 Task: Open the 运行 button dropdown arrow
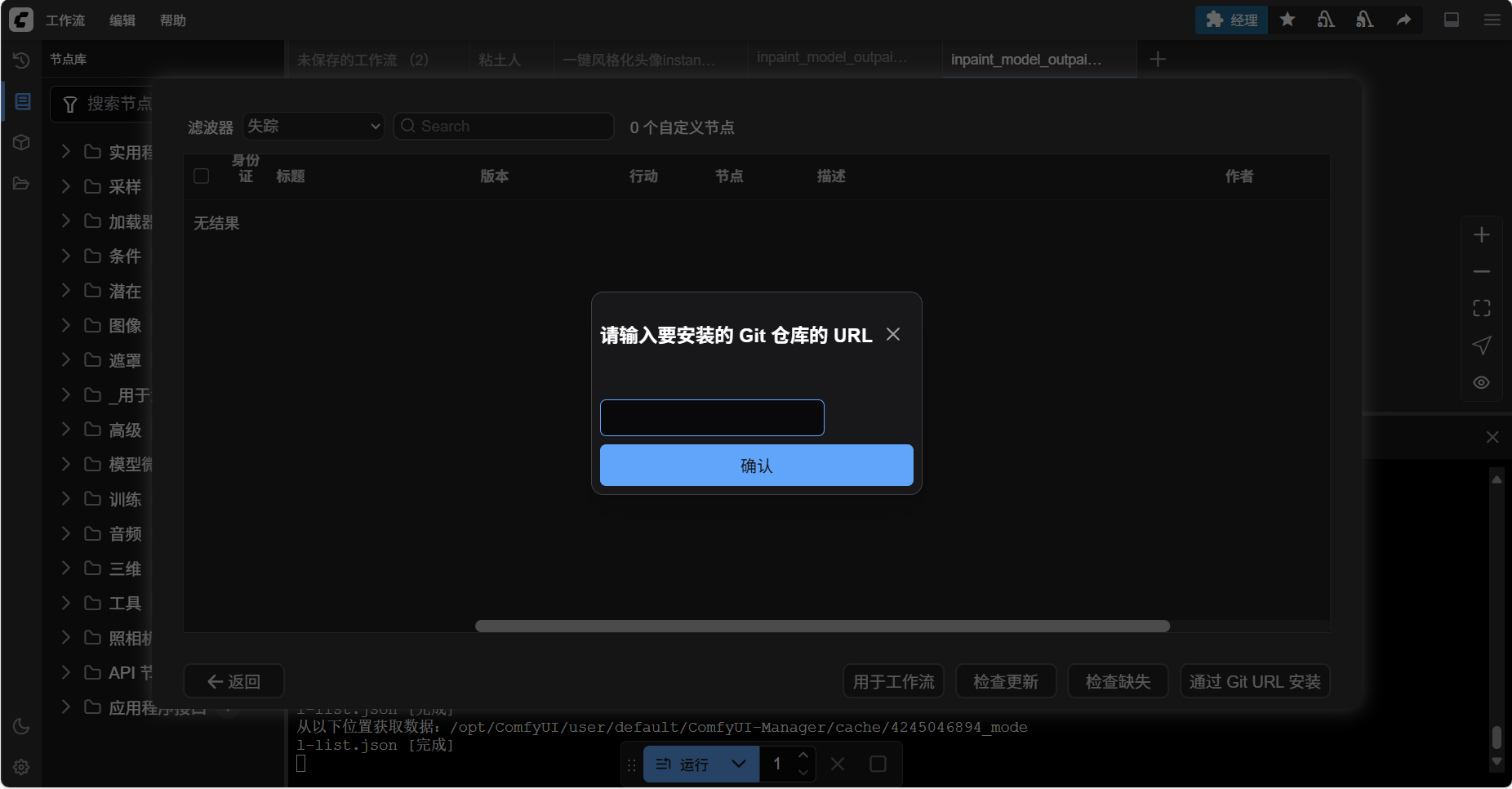pos(739,764)
